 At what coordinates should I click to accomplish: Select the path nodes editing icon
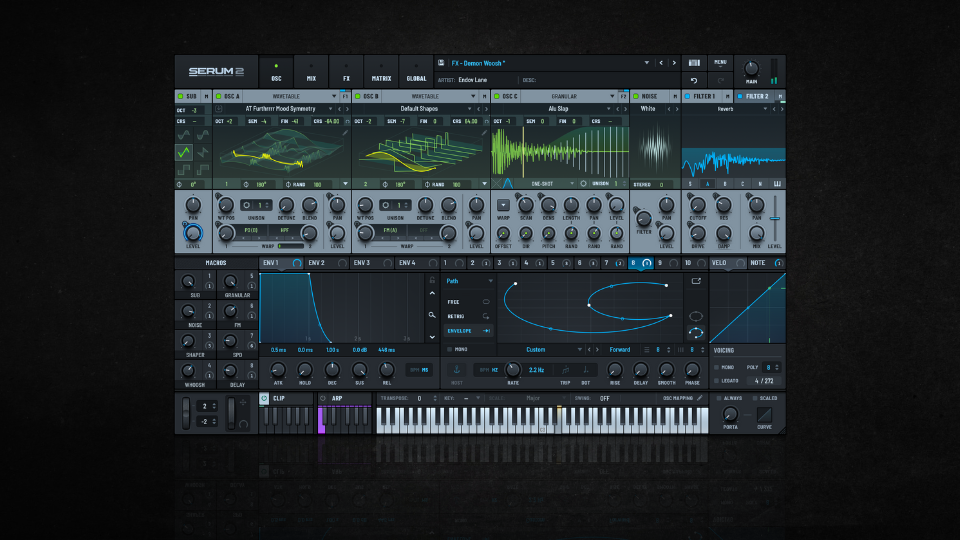[x=696, y=332]
